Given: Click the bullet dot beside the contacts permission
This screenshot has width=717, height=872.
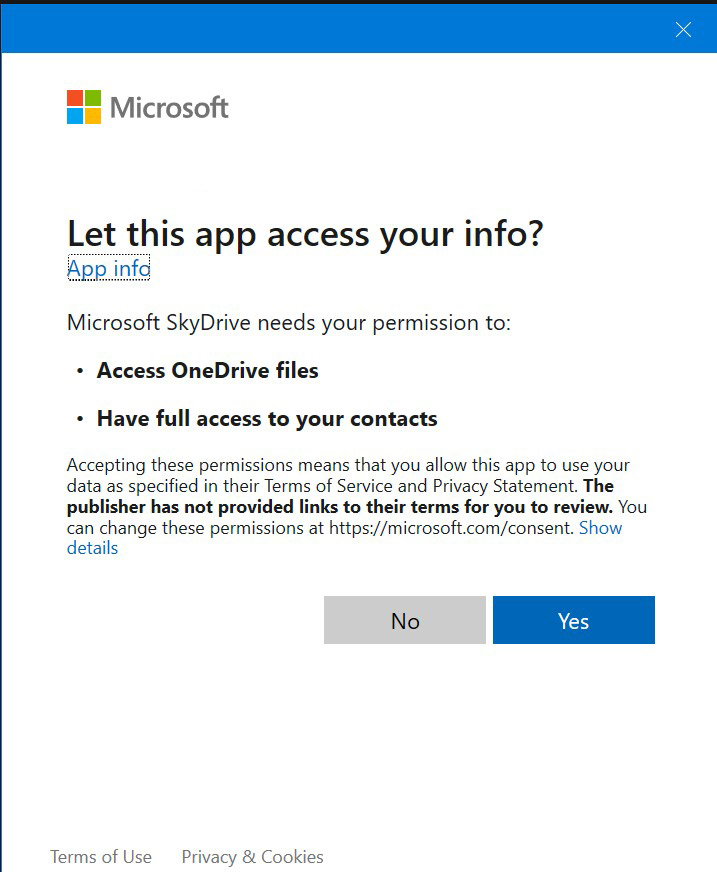Looking at the screenshot, I should click(x=80, y=420).
